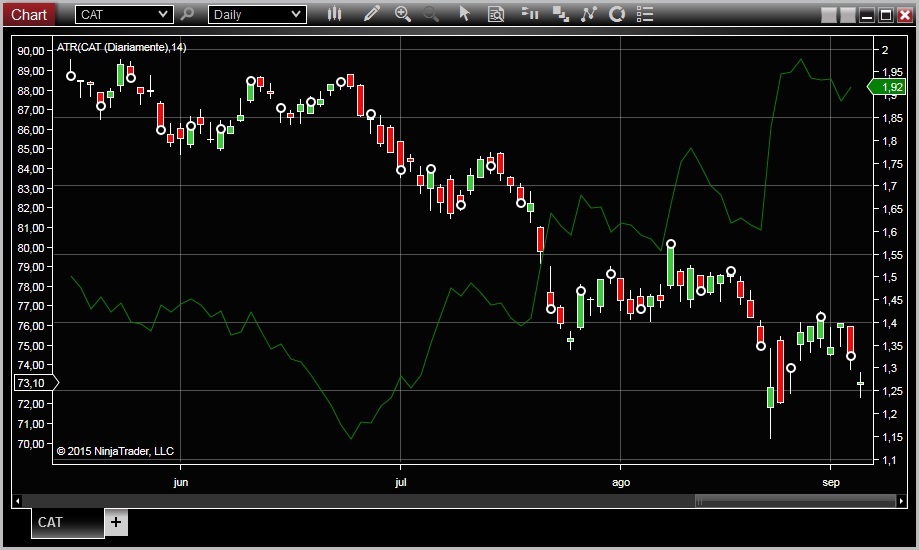The height and width of the screenshot is (550, 919).
Task: Open the Daily interval dropdown
Action: point(257,15)
